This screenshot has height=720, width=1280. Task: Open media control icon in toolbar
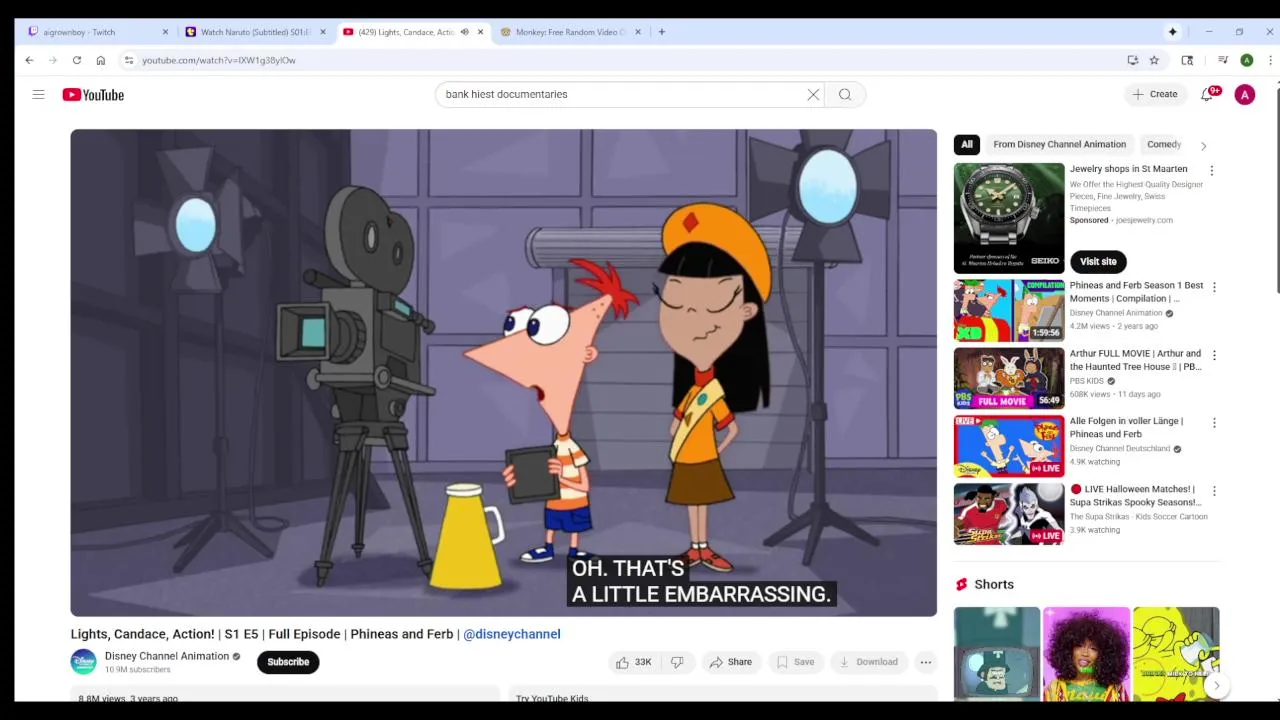tap(1222, 60)
